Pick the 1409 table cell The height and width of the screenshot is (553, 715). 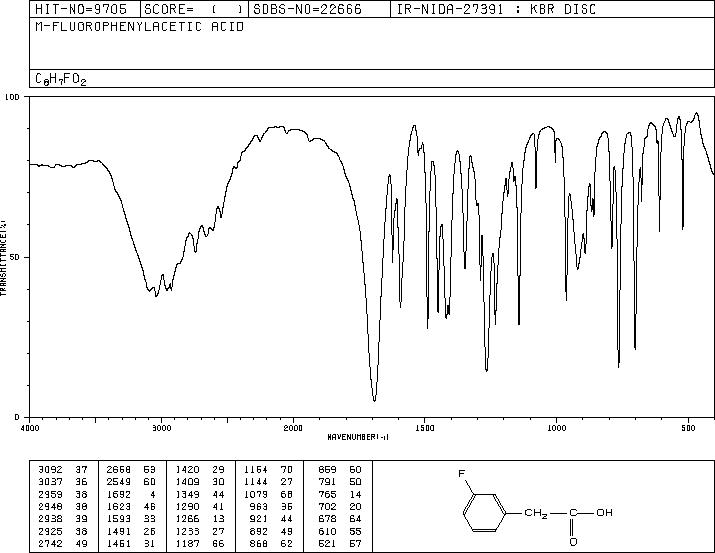[187, 482]
